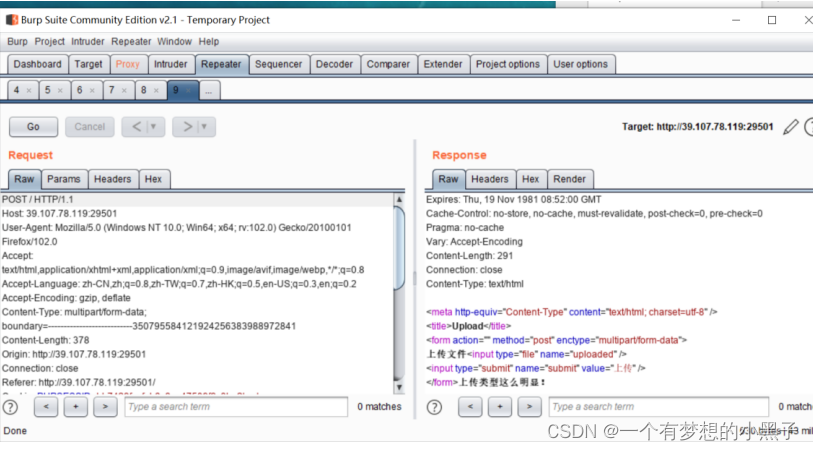This screenshot has width=813, height=450.
Task: Show request Headers view
Action: [x=113, y=179]
